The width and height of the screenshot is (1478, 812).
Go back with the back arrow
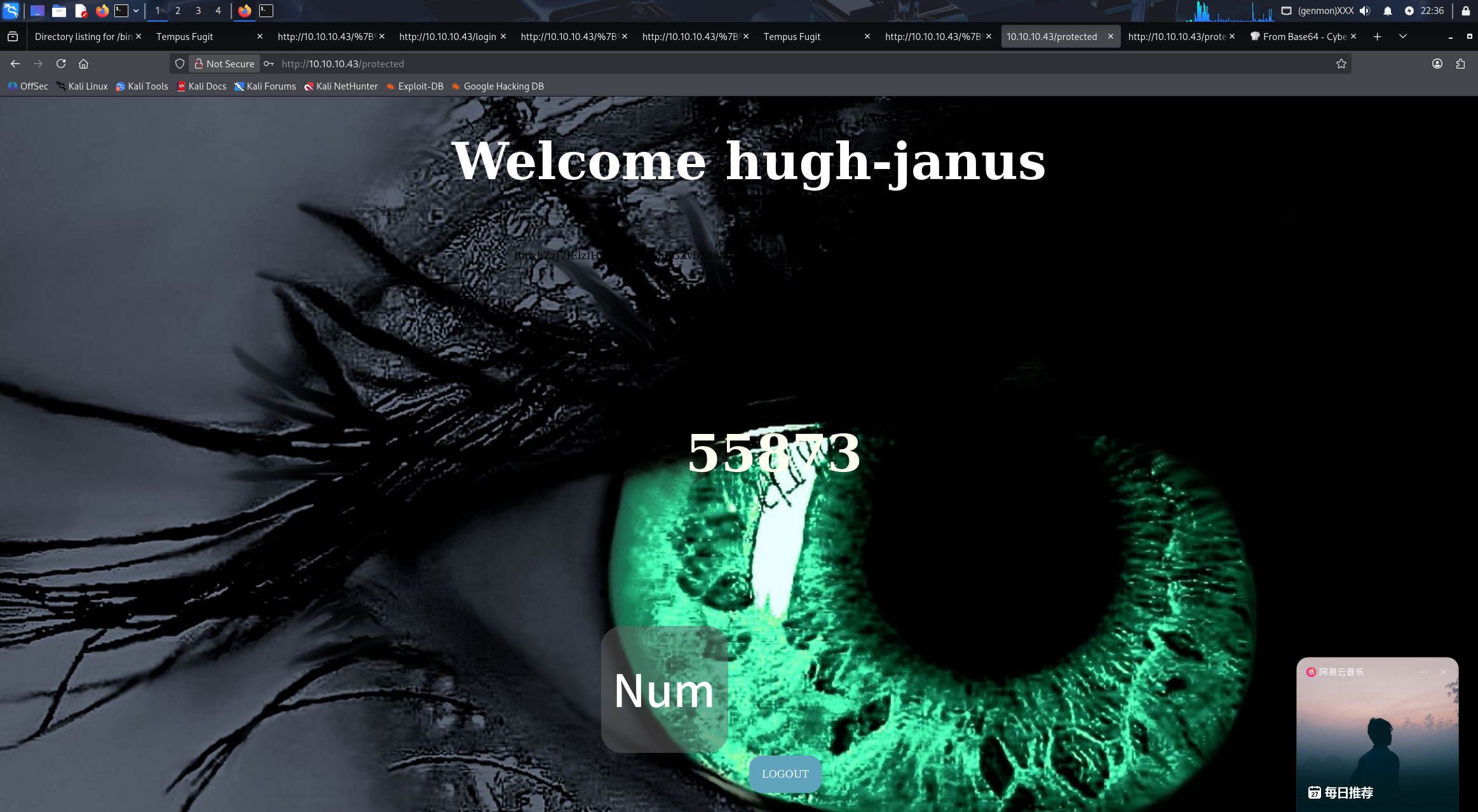click(15, 64)
